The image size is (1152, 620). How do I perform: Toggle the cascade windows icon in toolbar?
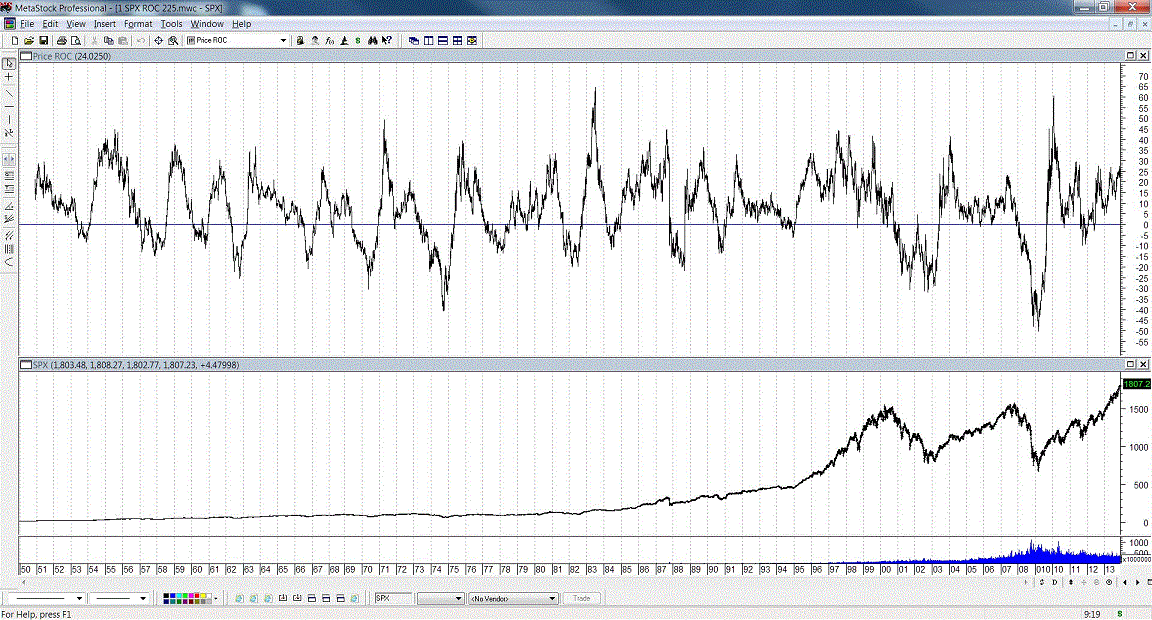415,40
